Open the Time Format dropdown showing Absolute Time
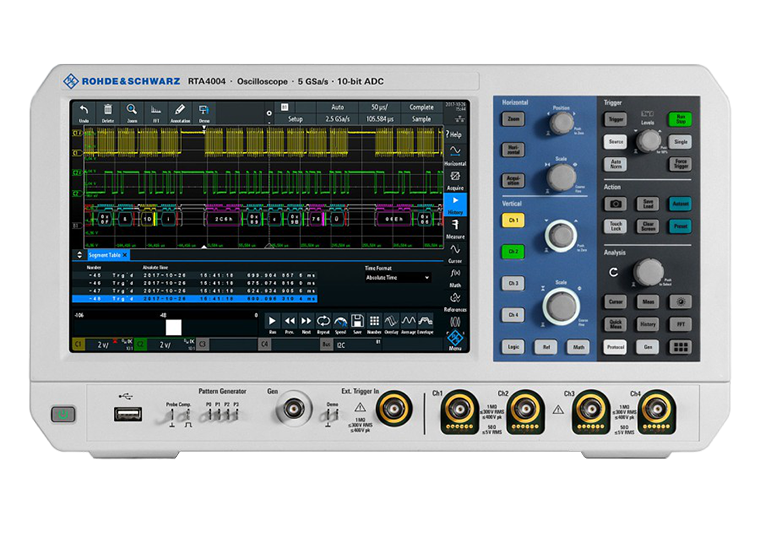Screen dimensions: 760x550 coord(397,278)
